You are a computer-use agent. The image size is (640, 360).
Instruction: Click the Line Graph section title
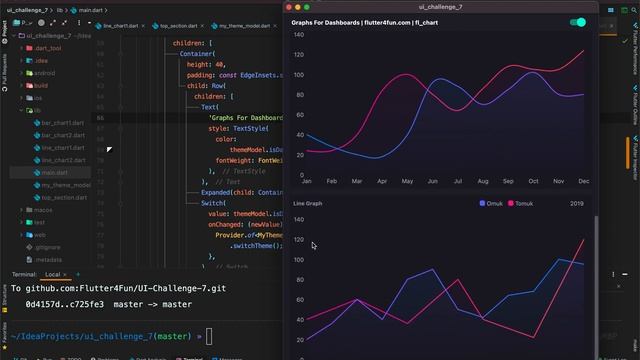(307, 203)
